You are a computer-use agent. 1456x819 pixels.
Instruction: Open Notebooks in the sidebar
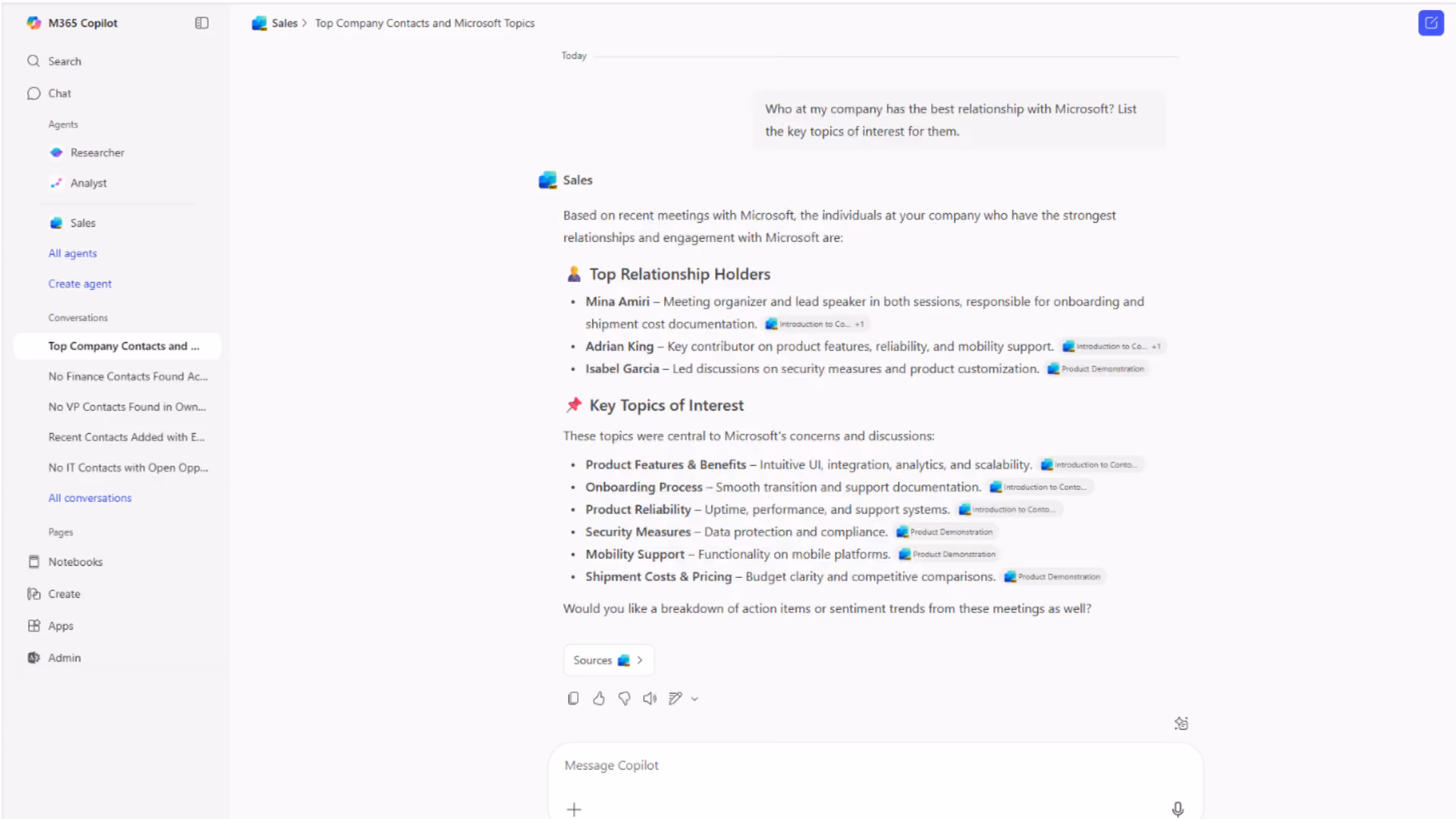75,562
